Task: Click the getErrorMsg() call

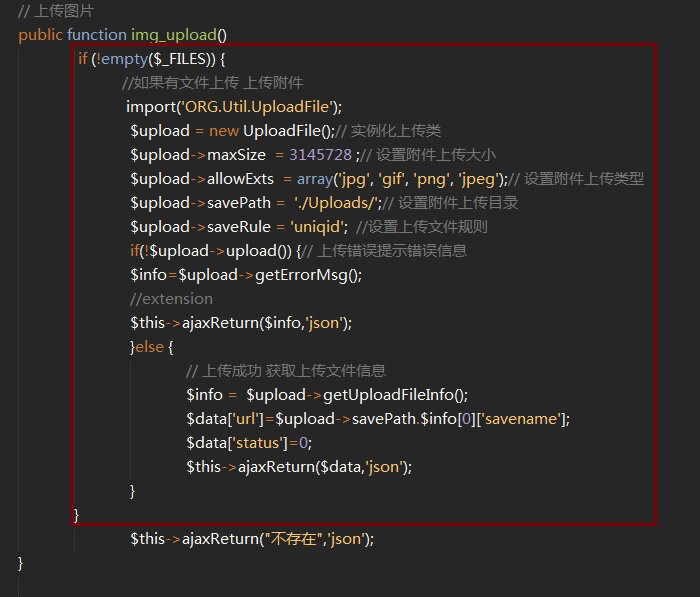Action: 308,275
